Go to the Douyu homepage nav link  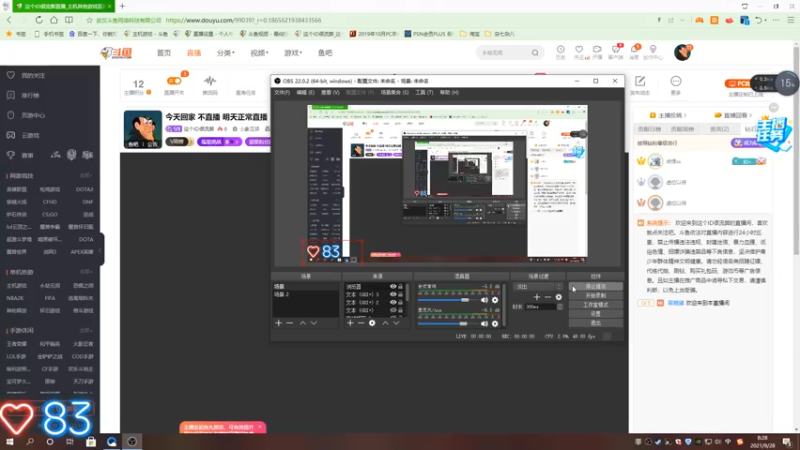[164, 53]
